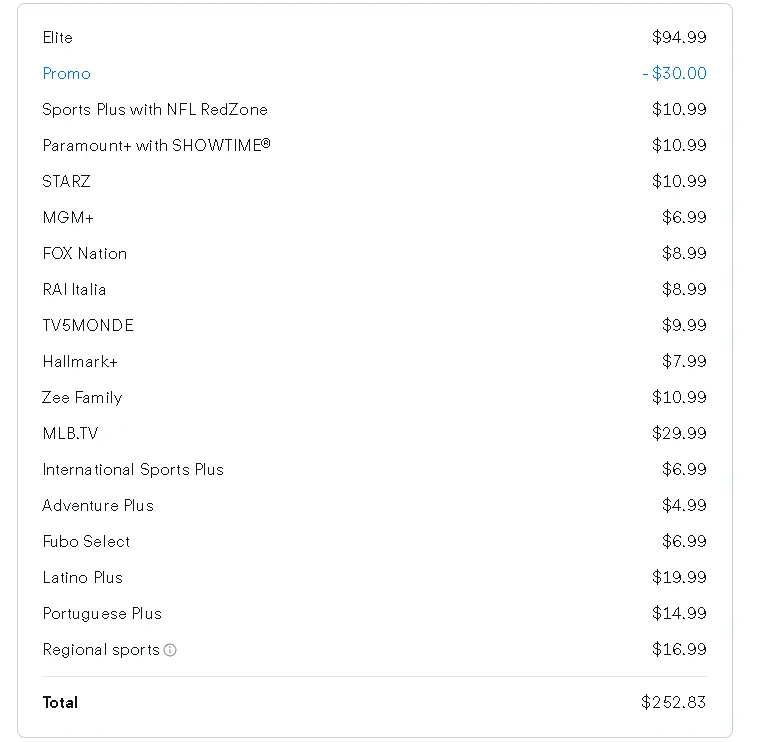Viewport: 777px width, 742px height.
Task: Click the MLB.TV add-on label
Action: coord(70,434)
